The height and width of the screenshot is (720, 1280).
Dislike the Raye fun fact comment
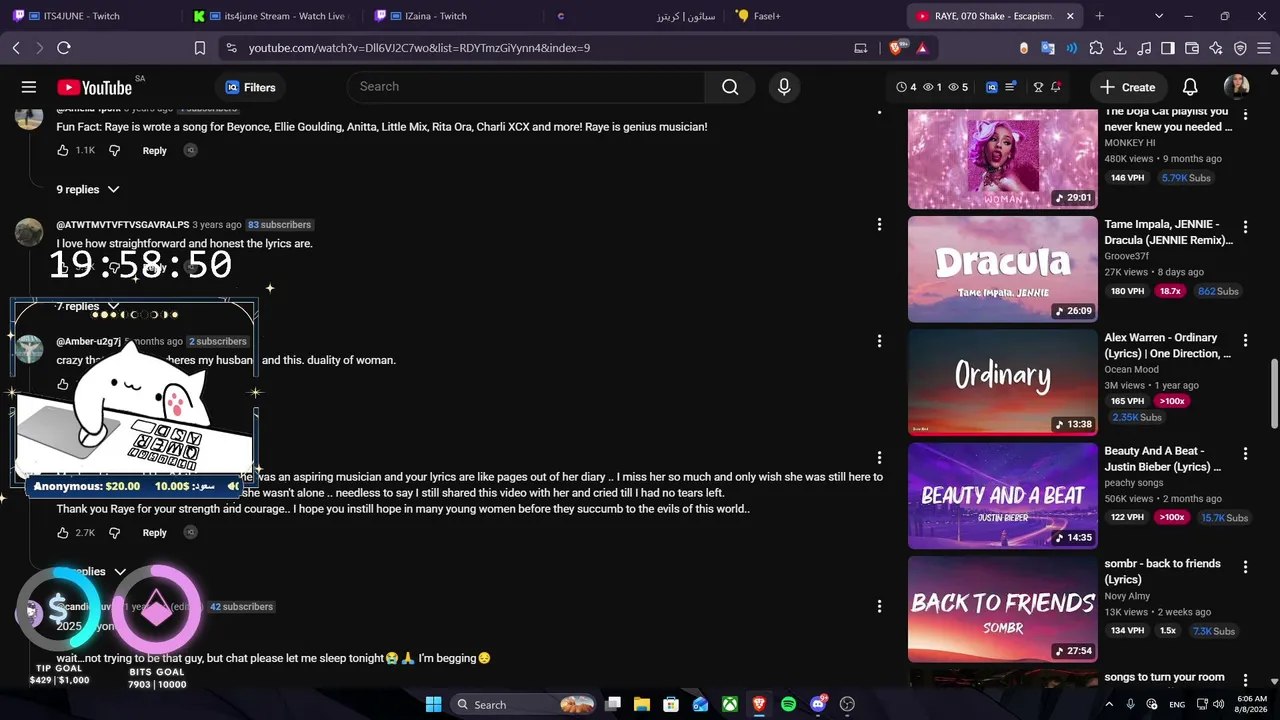[x=114, y=150]
